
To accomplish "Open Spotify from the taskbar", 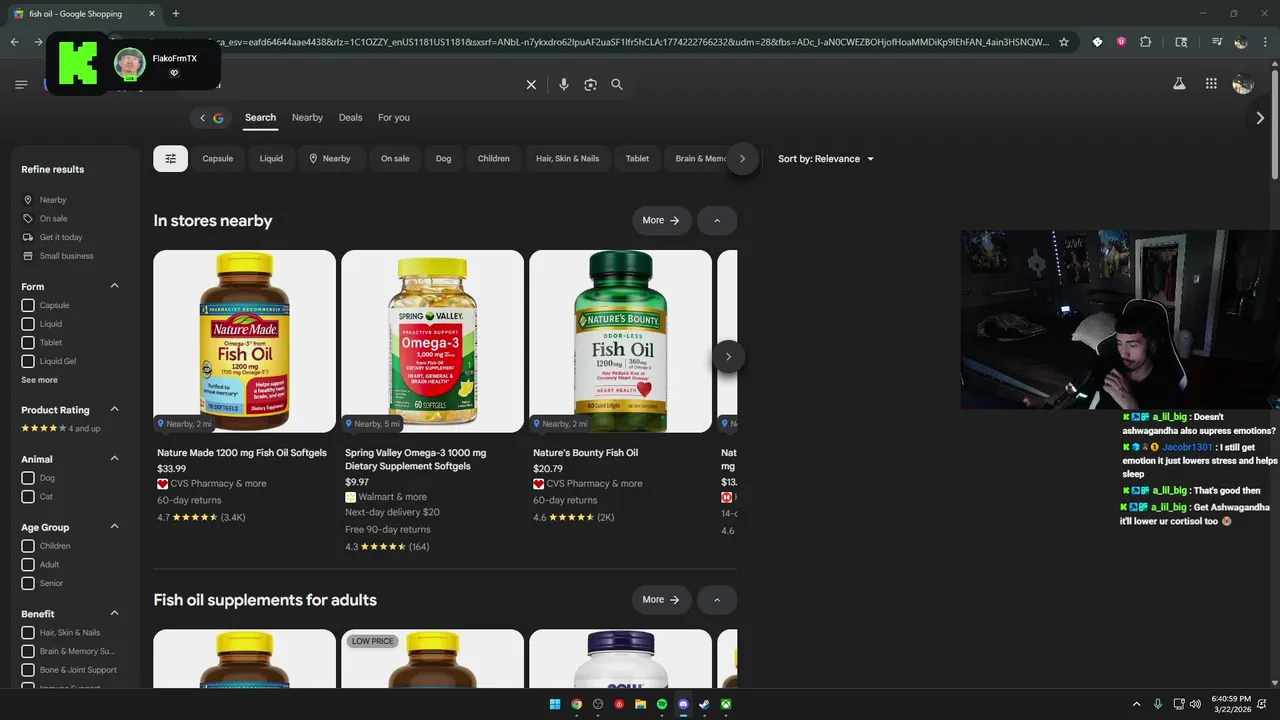I will pyautogui.click(x=662, y=704).
